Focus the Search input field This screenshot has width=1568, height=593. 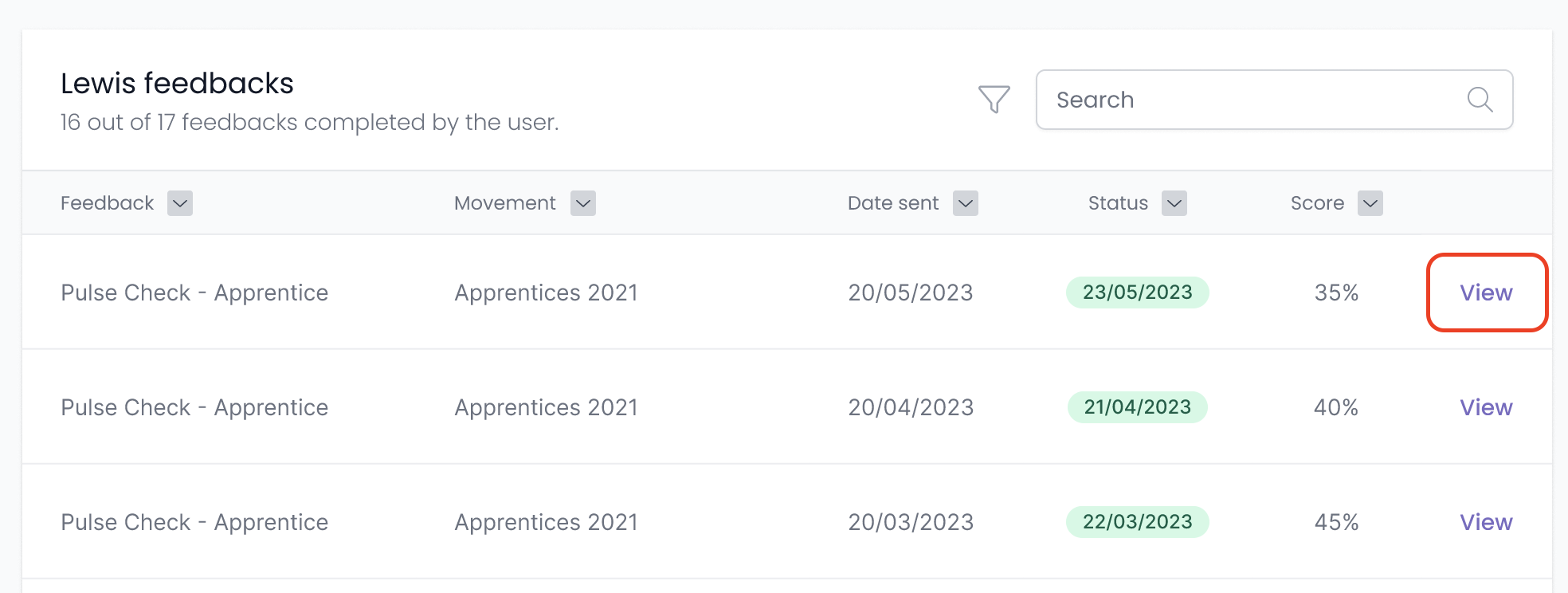click(1274, 100)
